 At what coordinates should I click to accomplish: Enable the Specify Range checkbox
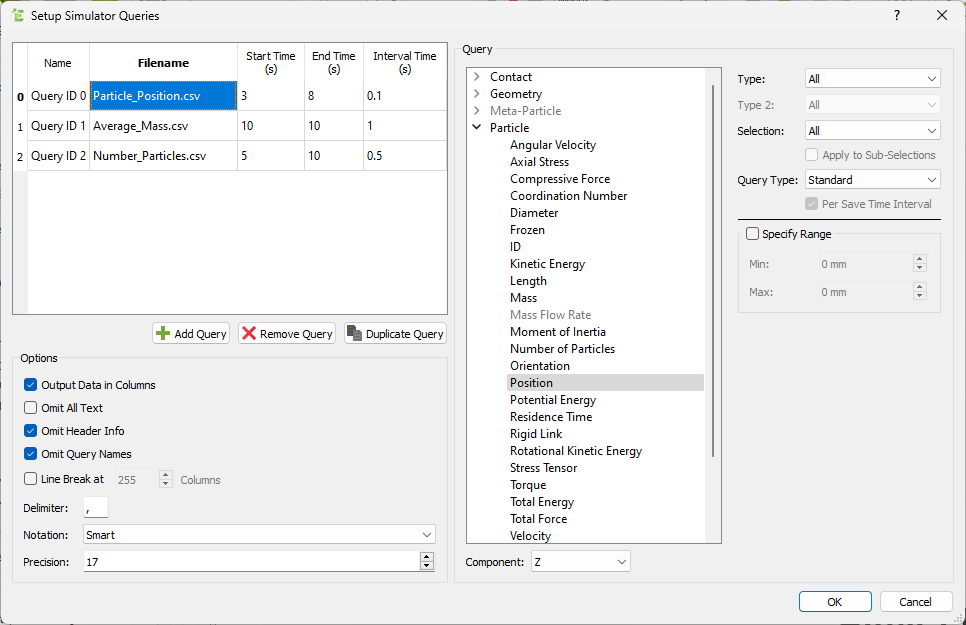[x=753, y=234]
